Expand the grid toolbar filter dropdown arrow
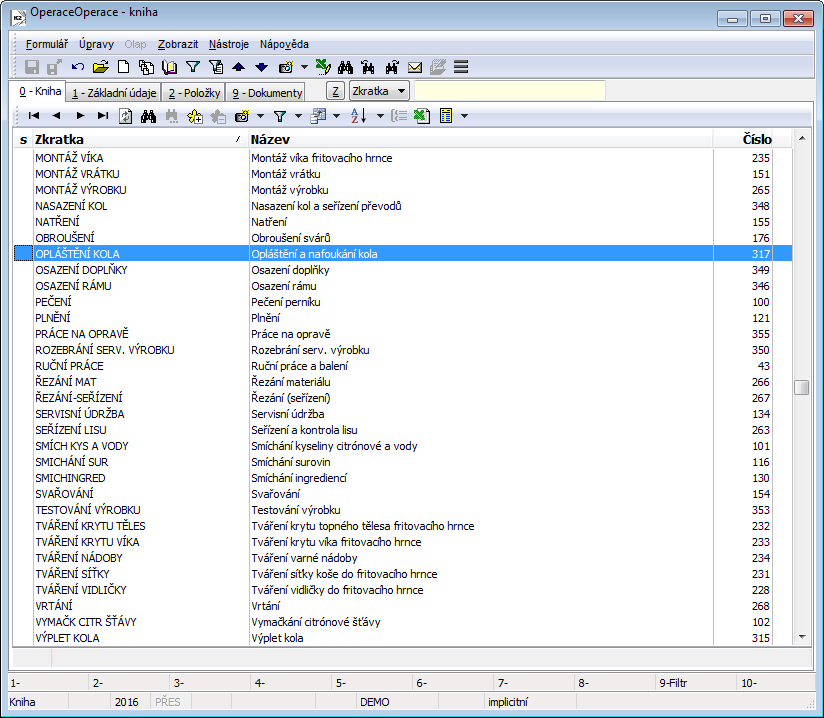Image resolution: width=824 pixels, height=718 pixels. 298,116
